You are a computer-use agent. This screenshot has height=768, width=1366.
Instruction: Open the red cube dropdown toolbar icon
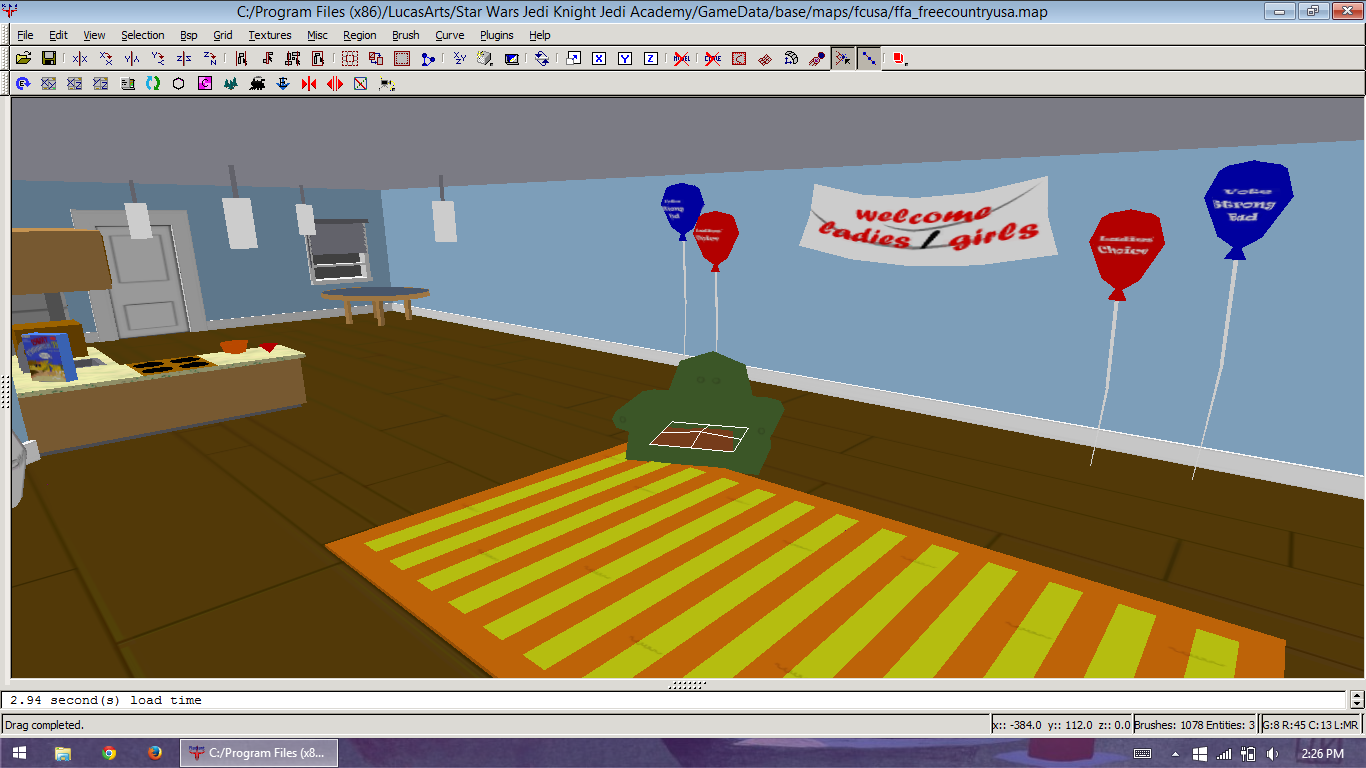coord(899,59)
